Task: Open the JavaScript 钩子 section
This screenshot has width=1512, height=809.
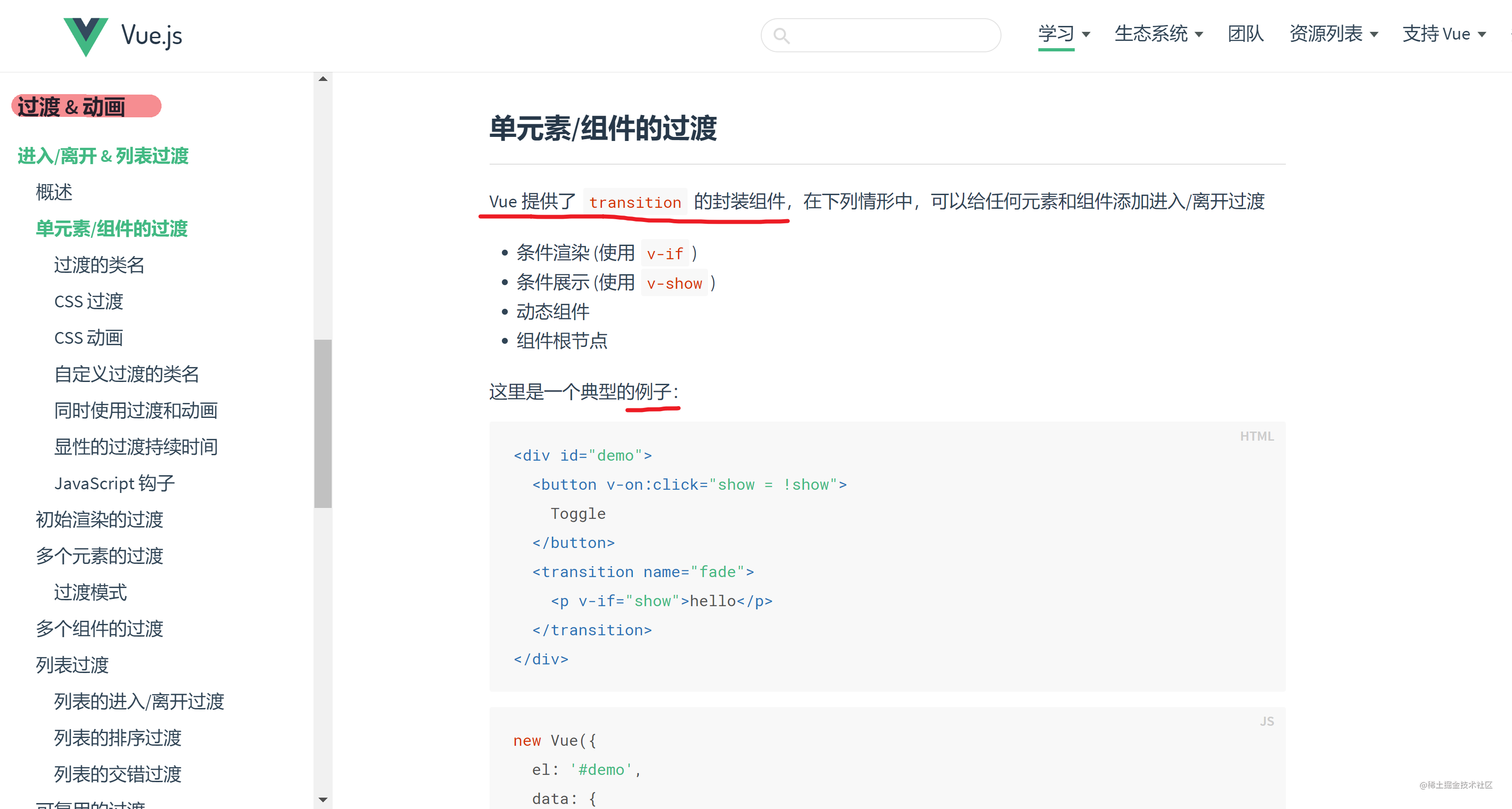Action: [114, 483]
